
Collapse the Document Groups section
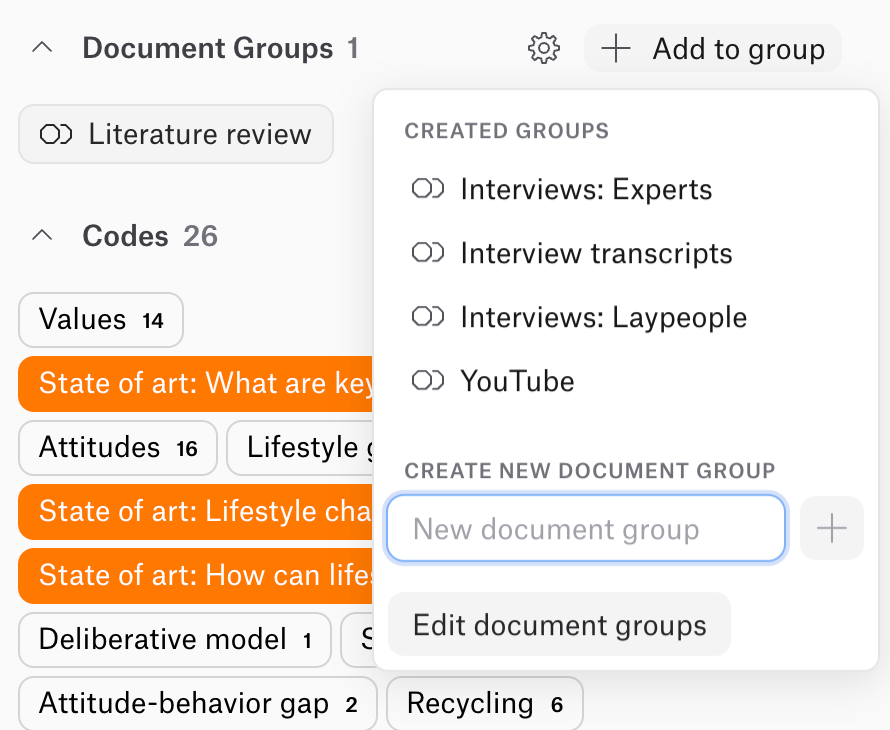click(x=41, y=47)
